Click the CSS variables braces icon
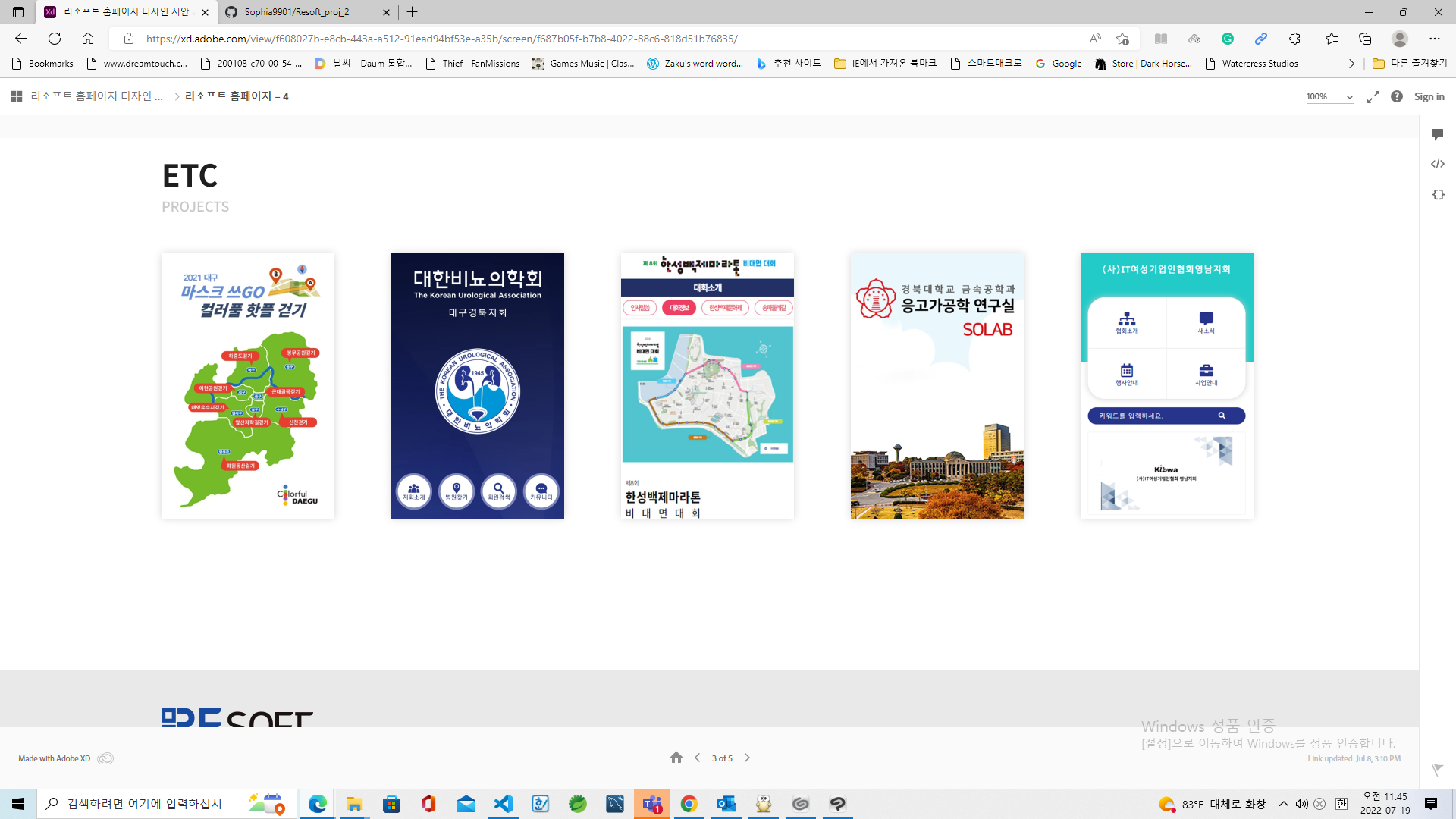Viewport: 1456px width, 819px height. 1438,195
